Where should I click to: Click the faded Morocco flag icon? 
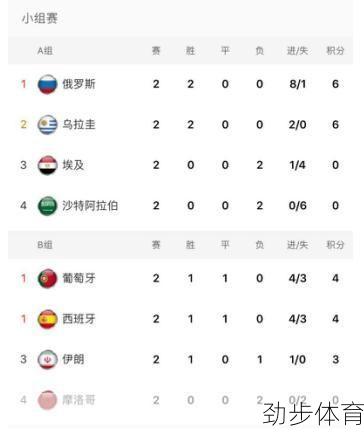47,400
